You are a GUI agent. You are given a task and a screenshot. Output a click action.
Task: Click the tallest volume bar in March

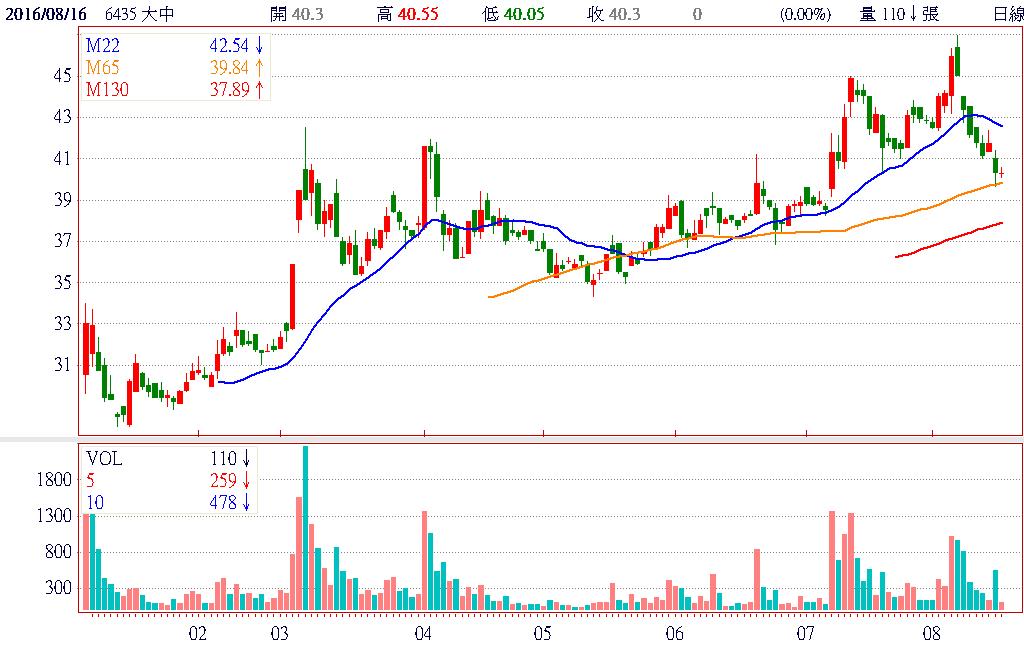[x=305, y=528]
